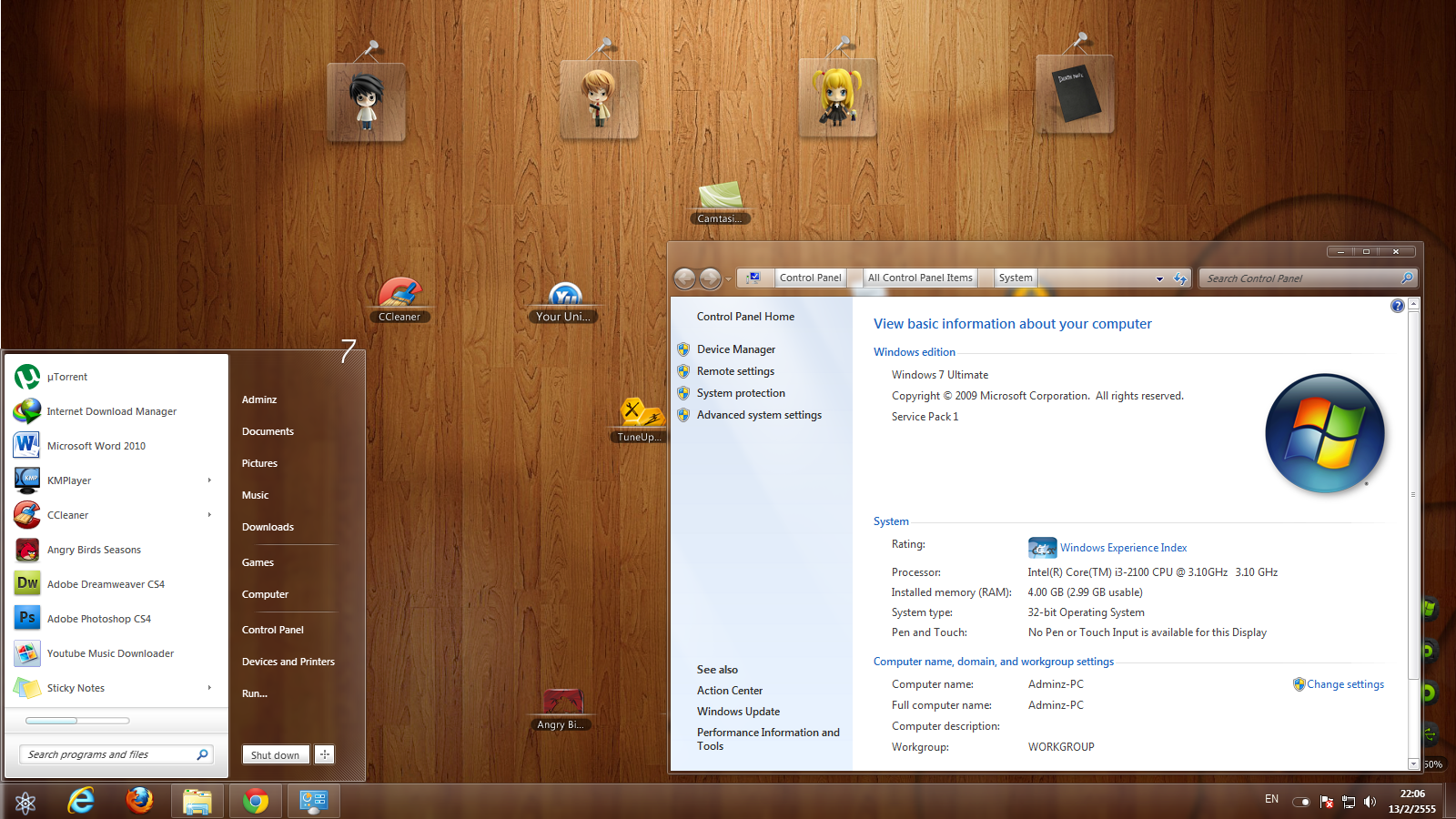Image resolution: width=1456 pixels, height=819 pixels.
Task: Open Performance Information and Tools
Action: click(x=768, y=739)
